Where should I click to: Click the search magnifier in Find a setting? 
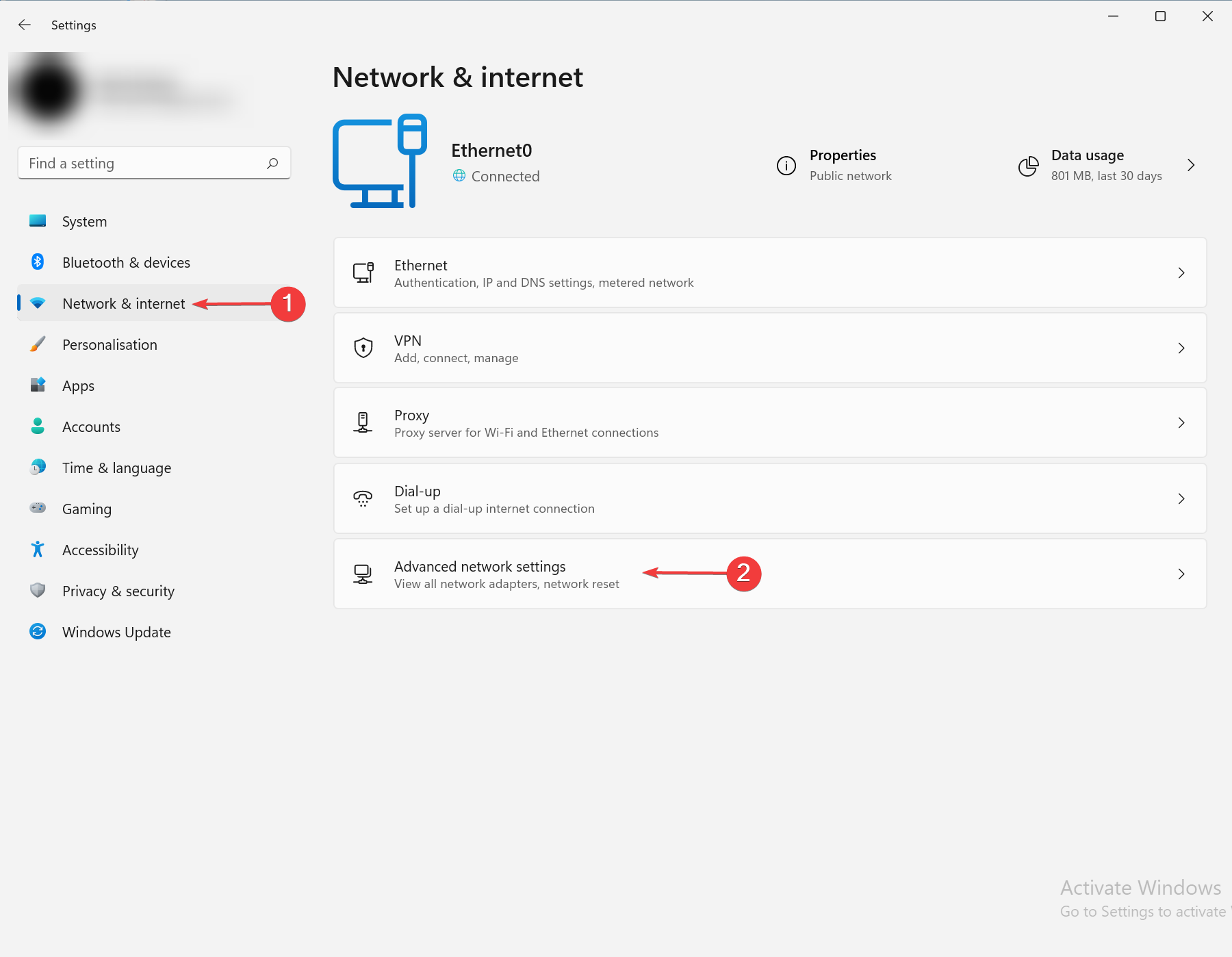pyautogui.click(x=272, y=163)
